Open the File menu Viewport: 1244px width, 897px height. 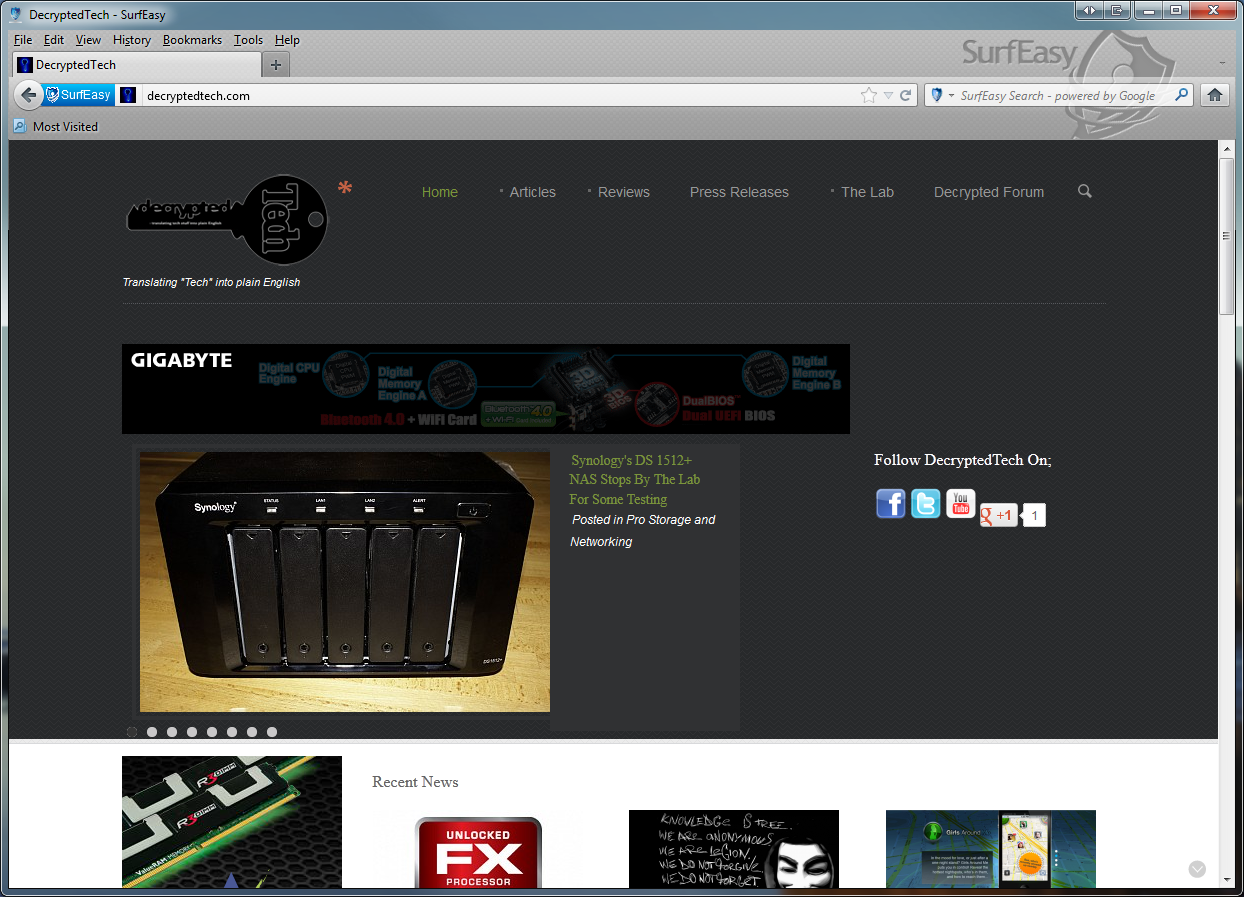[23, 40]
